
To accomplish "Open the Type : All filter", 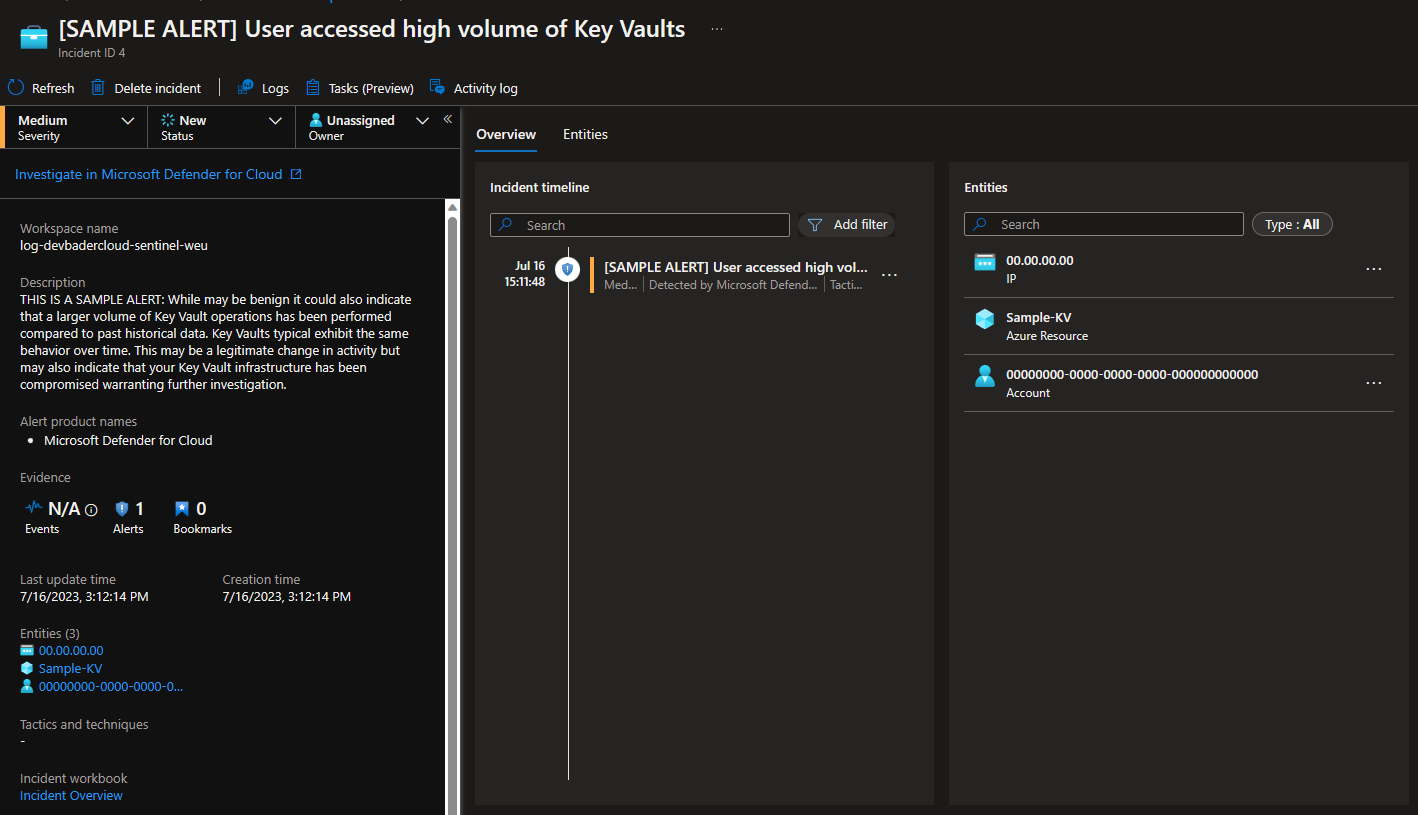I will click(x=1292, y=224).
